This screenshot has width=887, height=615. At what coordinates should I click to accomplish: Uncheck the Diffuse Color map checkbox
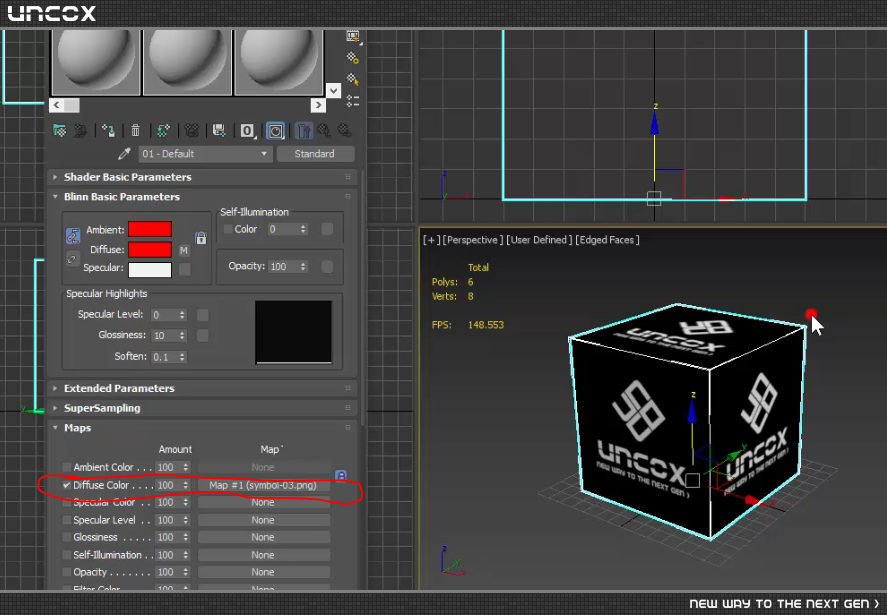coord(67,485)
